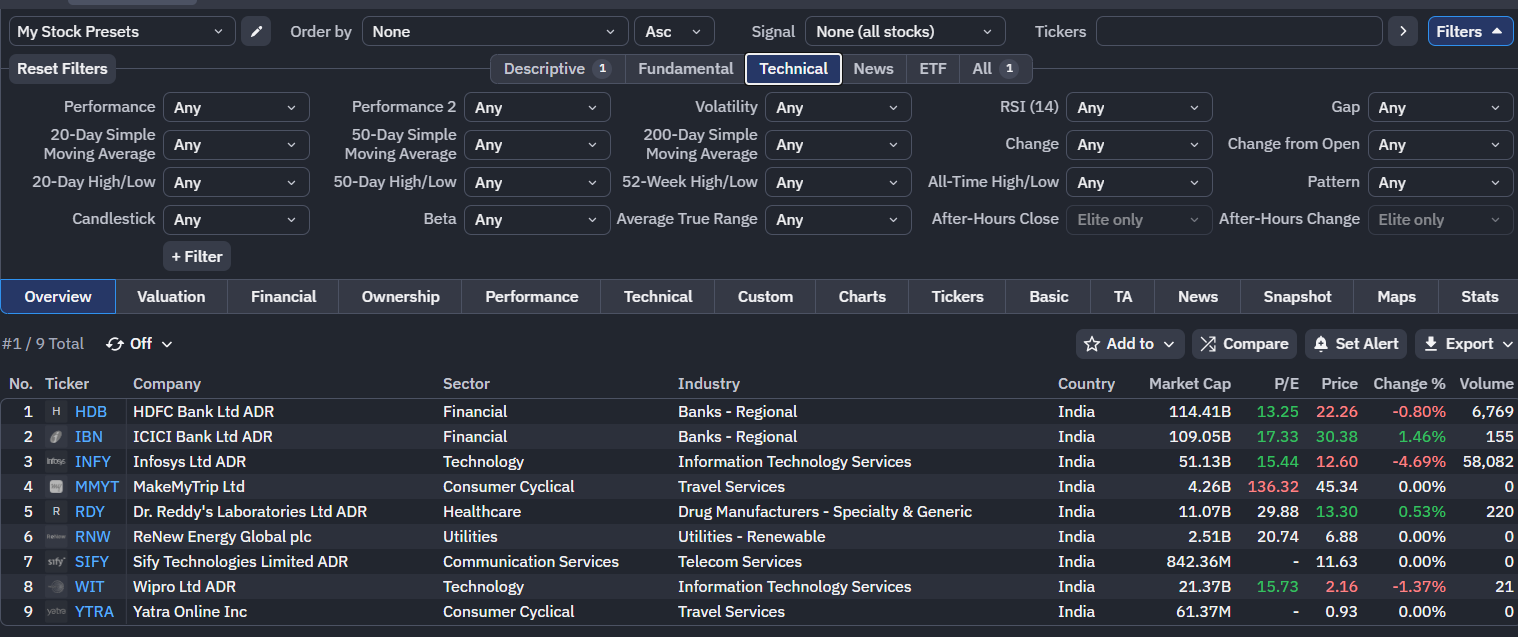Open the Ownership view tab

tap(400, 297)
